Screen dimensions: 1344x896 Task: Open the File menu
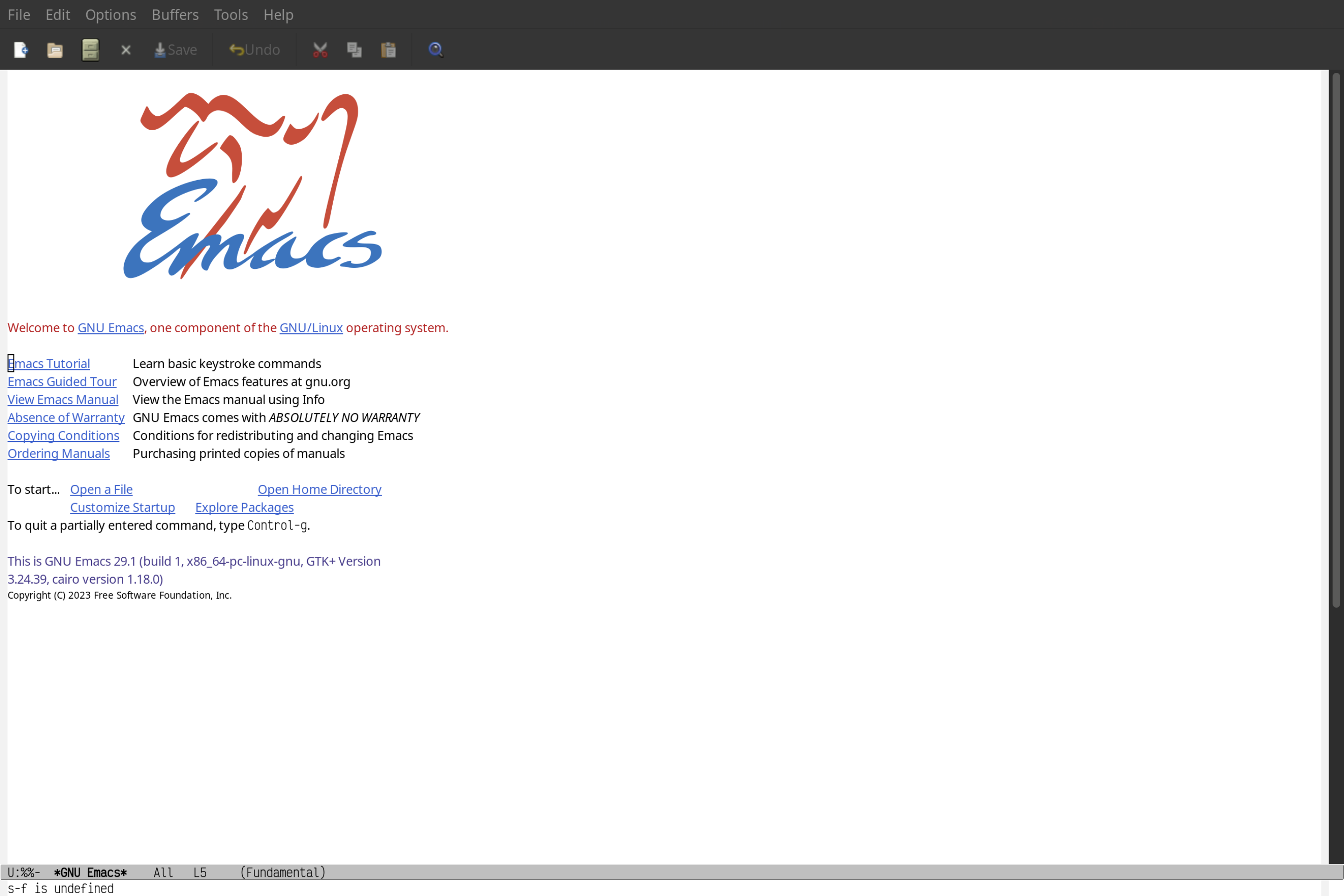click(x=18, y=14)
